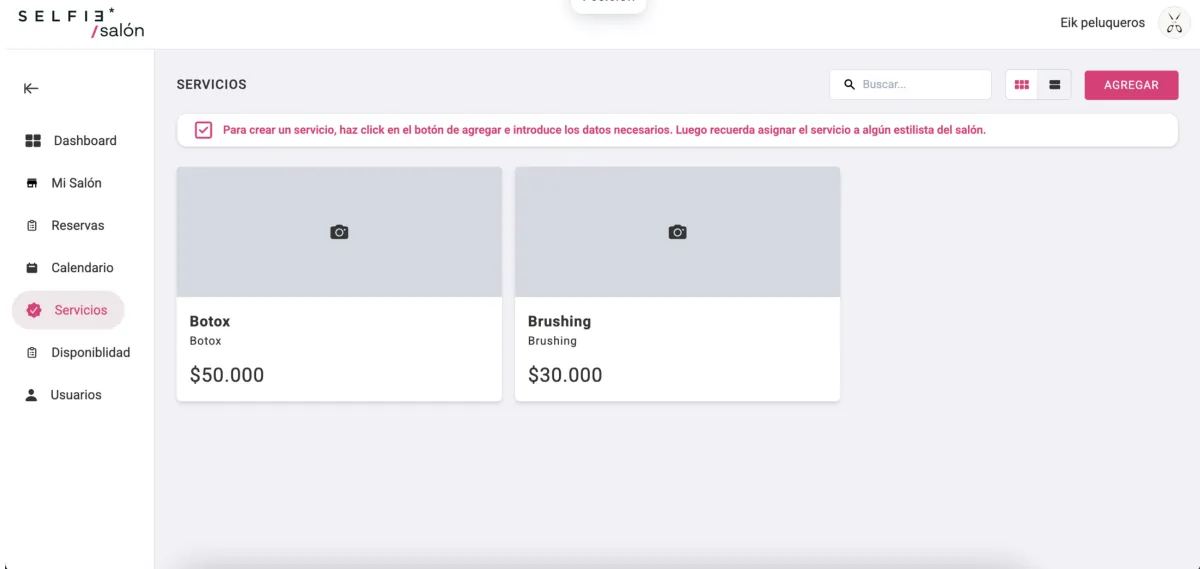
Task: Click the camera icon on Brushing card
Action: tap(677, 232)
